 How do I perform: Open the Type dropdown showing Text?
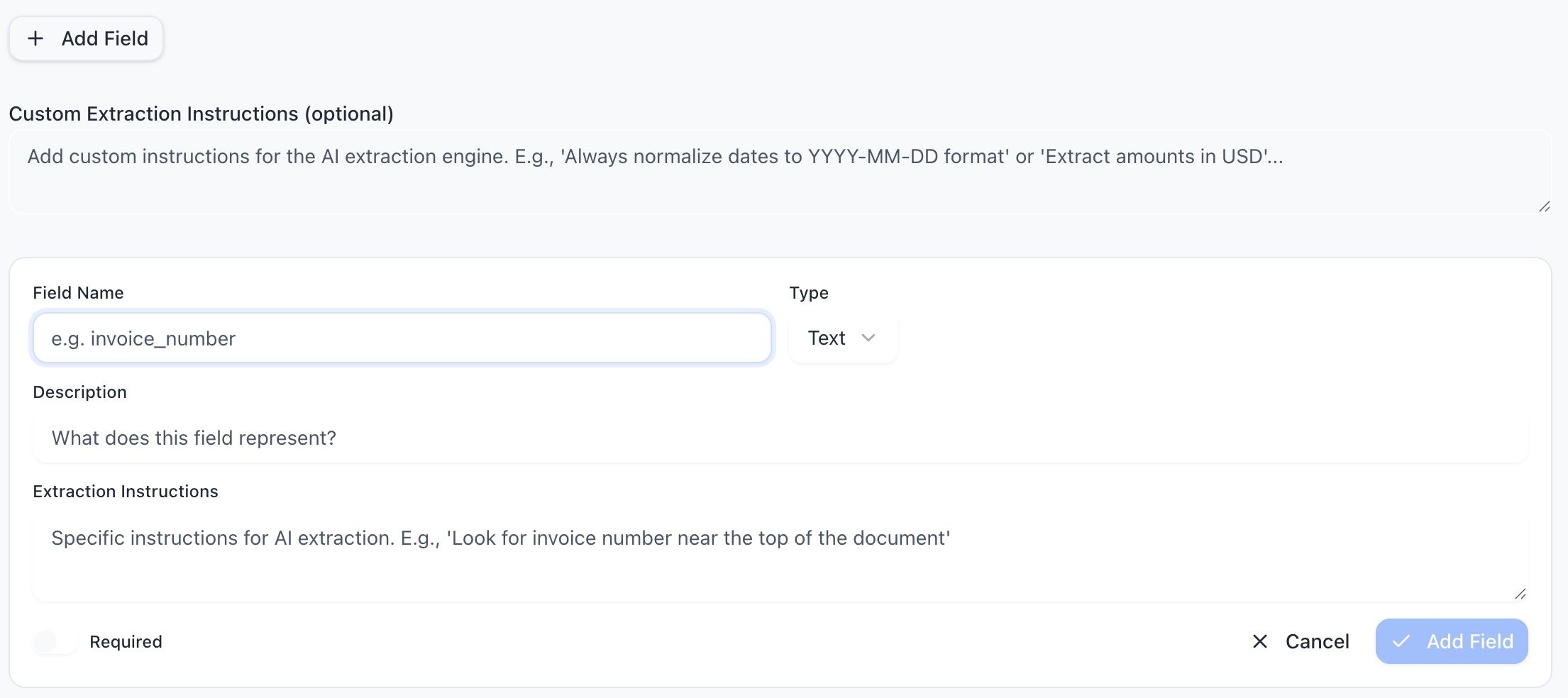pos(843,338)
